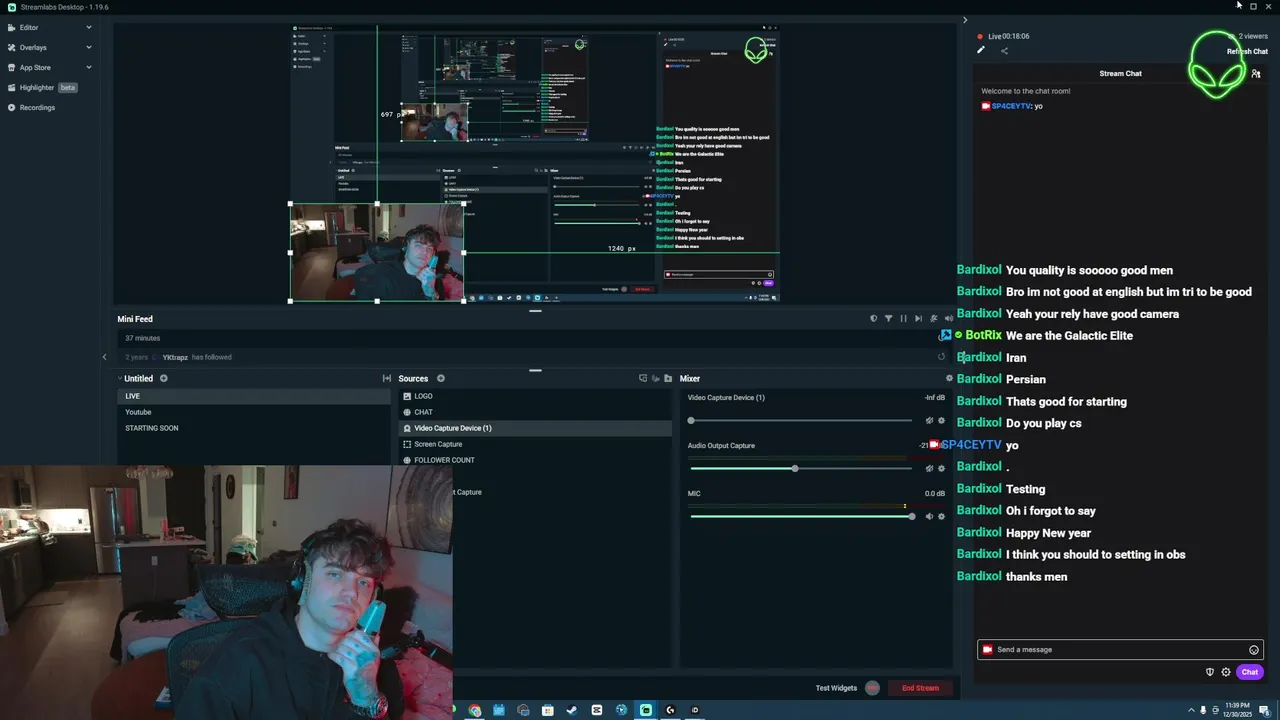Select the Screen Capture source

pyautogui.click(x=536, y=444)
